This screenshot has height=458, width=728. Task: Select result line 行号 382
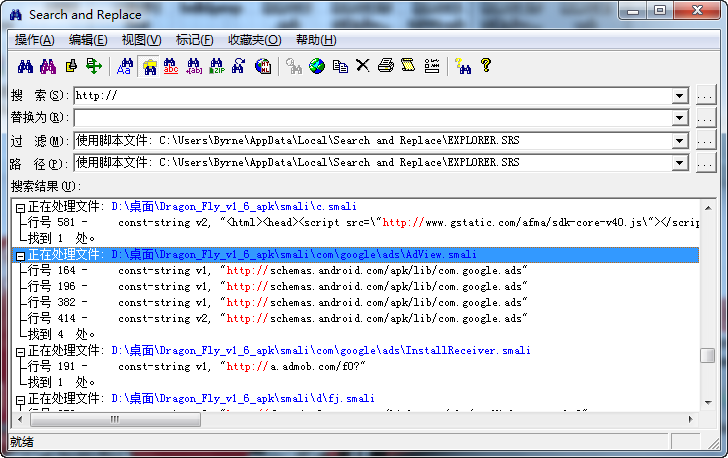click(278, 302)
